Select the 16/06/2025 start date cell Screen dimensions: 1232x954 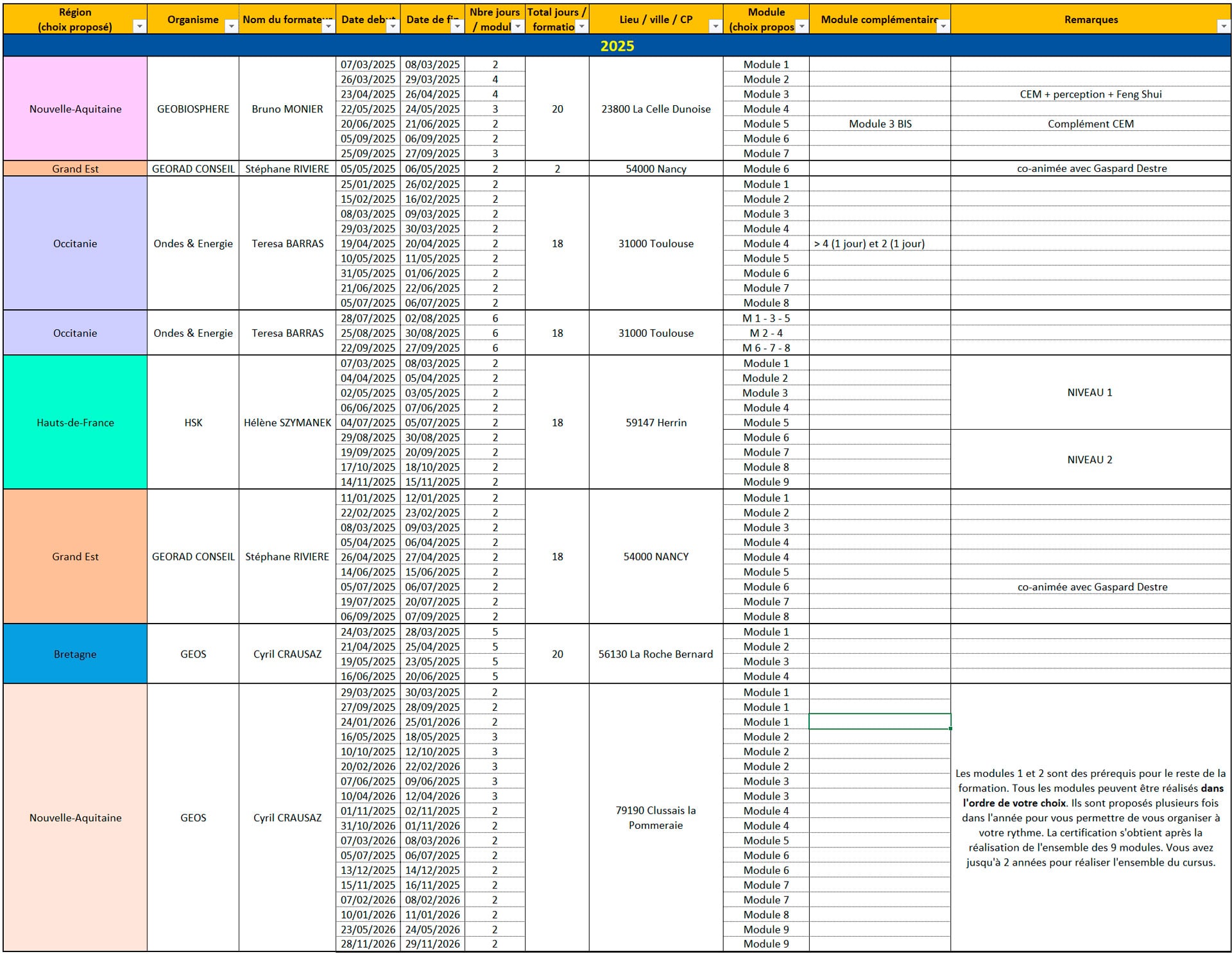click(x=368, y=676)
